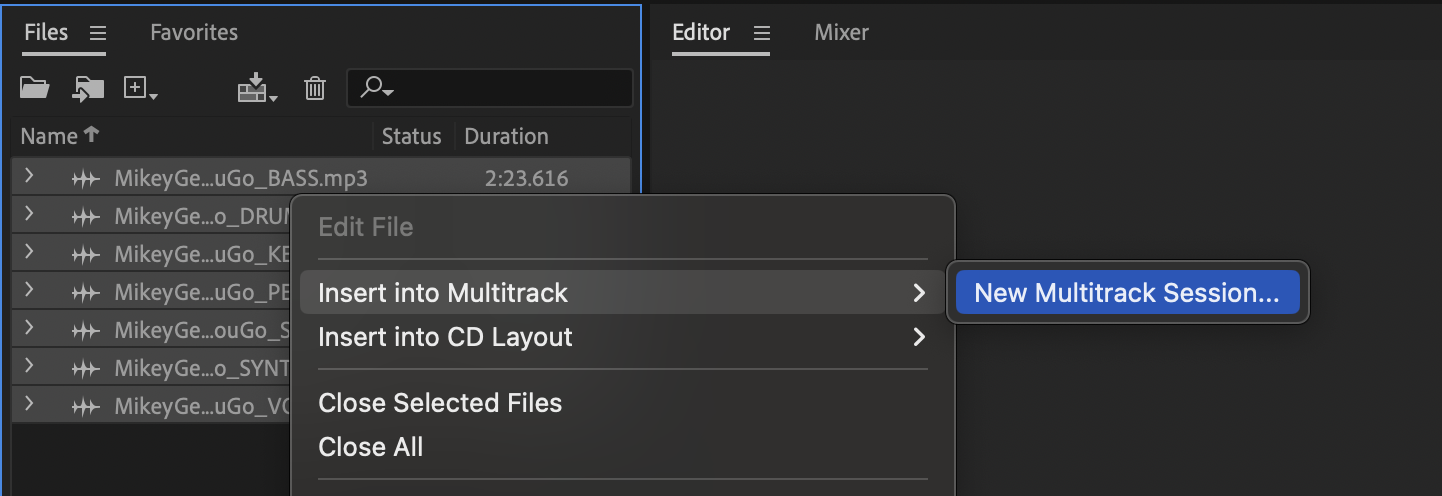Choose New Multitrack Session... from submenu
Image resolution: width=1442 pixels, height=496 pixels.
[x=1127, y=293]
